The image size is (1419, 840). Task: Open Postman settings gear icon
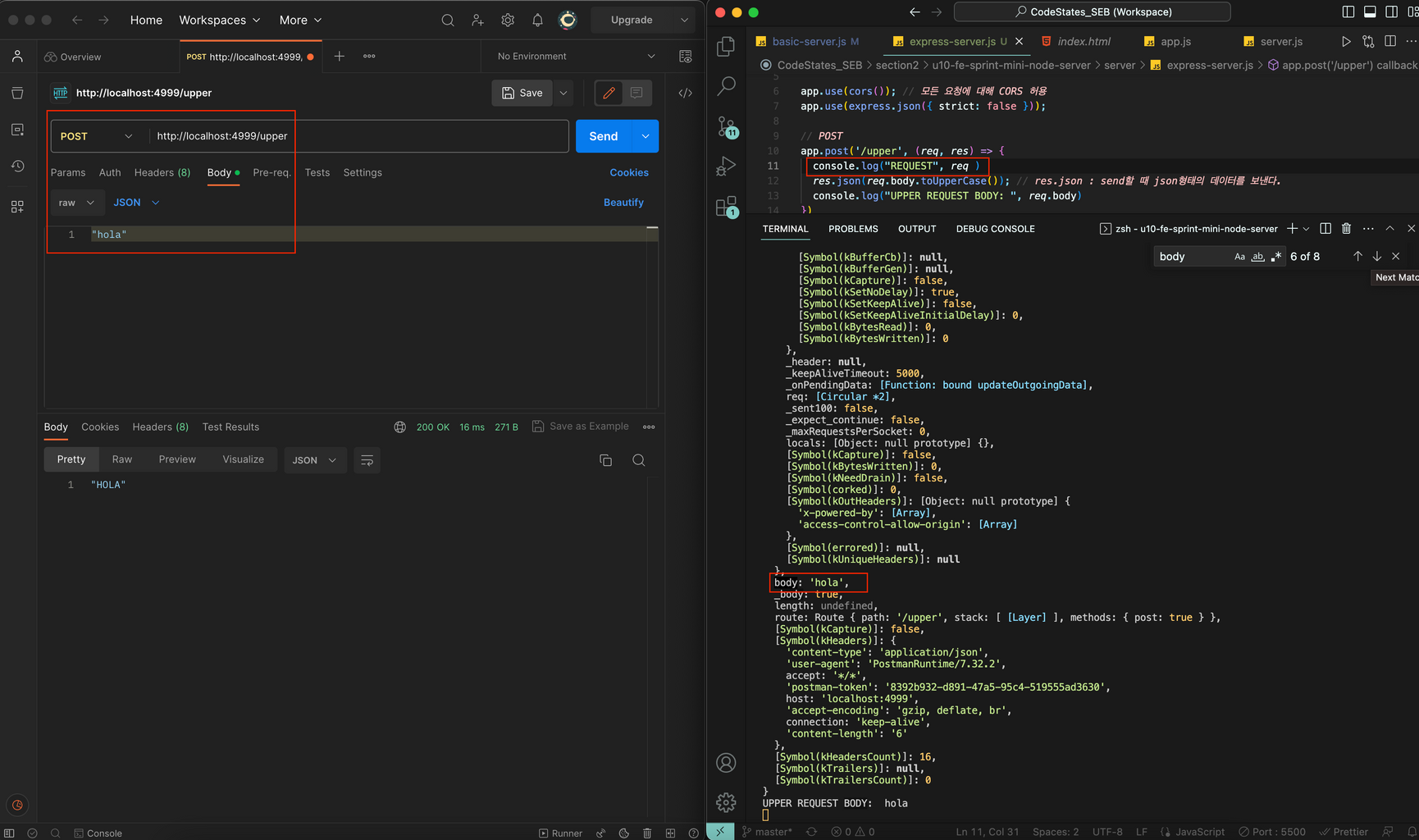(x=508, y=20)
